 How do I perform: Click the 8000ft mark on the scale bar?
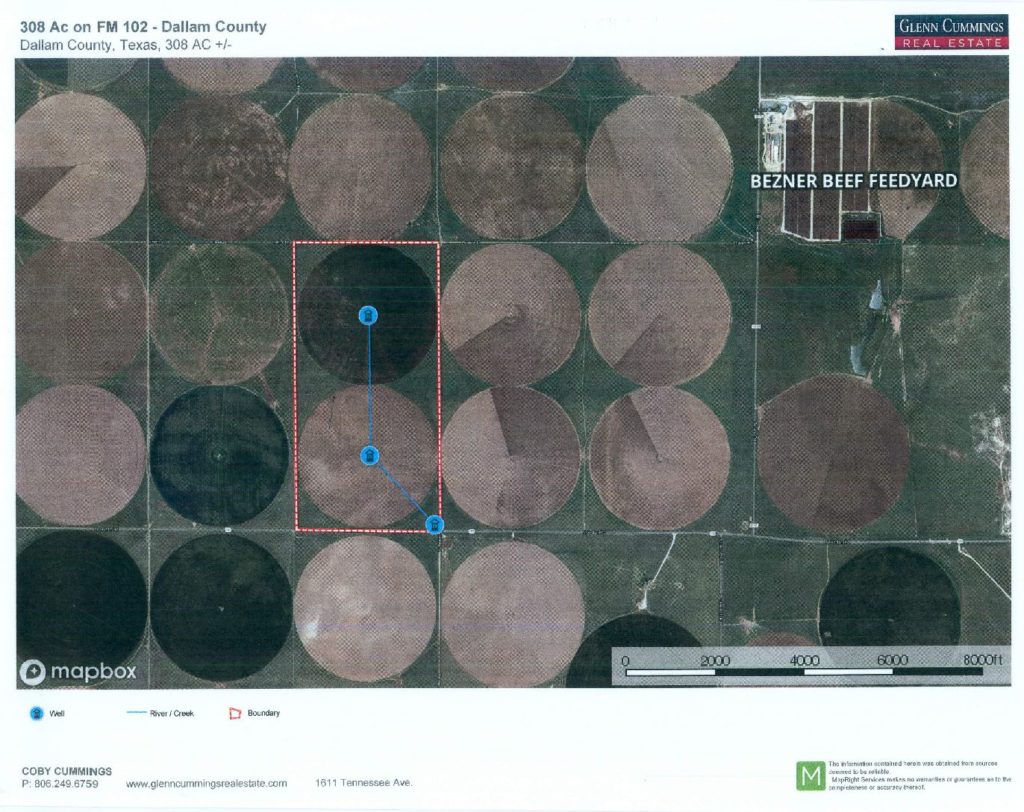pyautogui.click(x=982, y=659)
